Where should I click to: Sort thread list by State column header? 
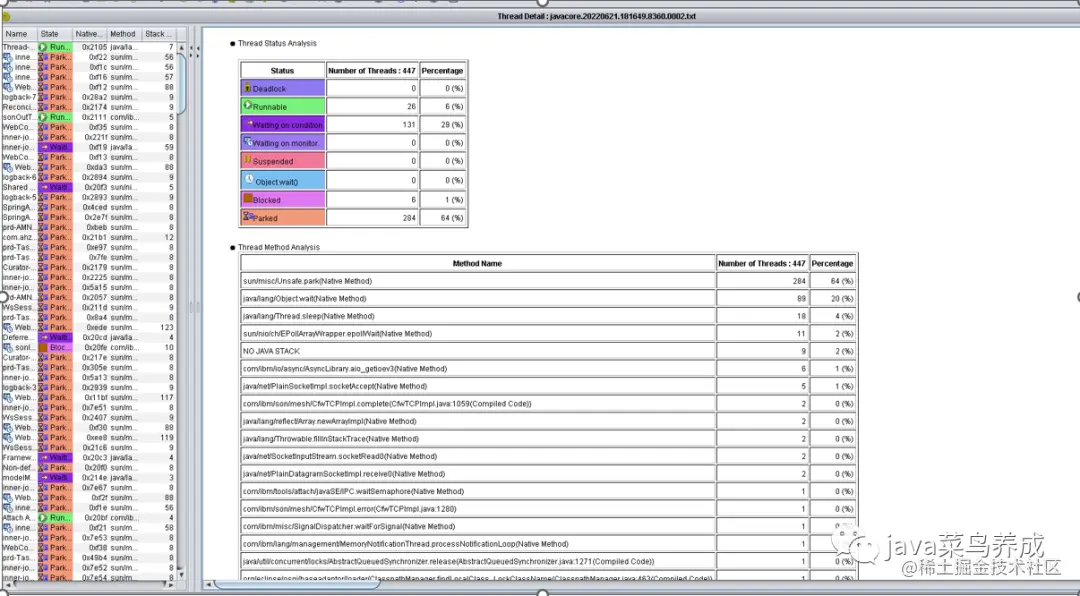pyautogui.click(x=55, y=34)
